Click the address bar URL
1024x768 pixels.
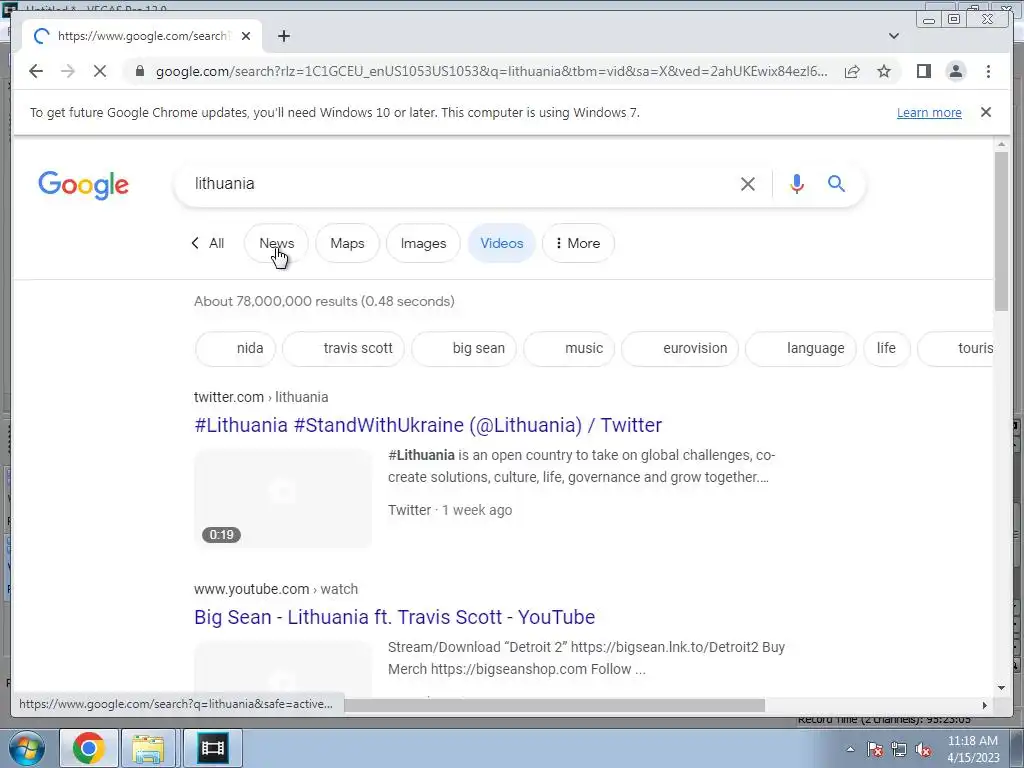[x=492, y=71]
